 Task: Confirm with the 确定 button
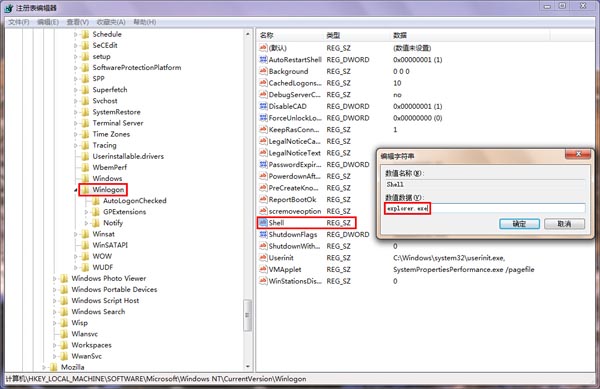tap(519, 224)
